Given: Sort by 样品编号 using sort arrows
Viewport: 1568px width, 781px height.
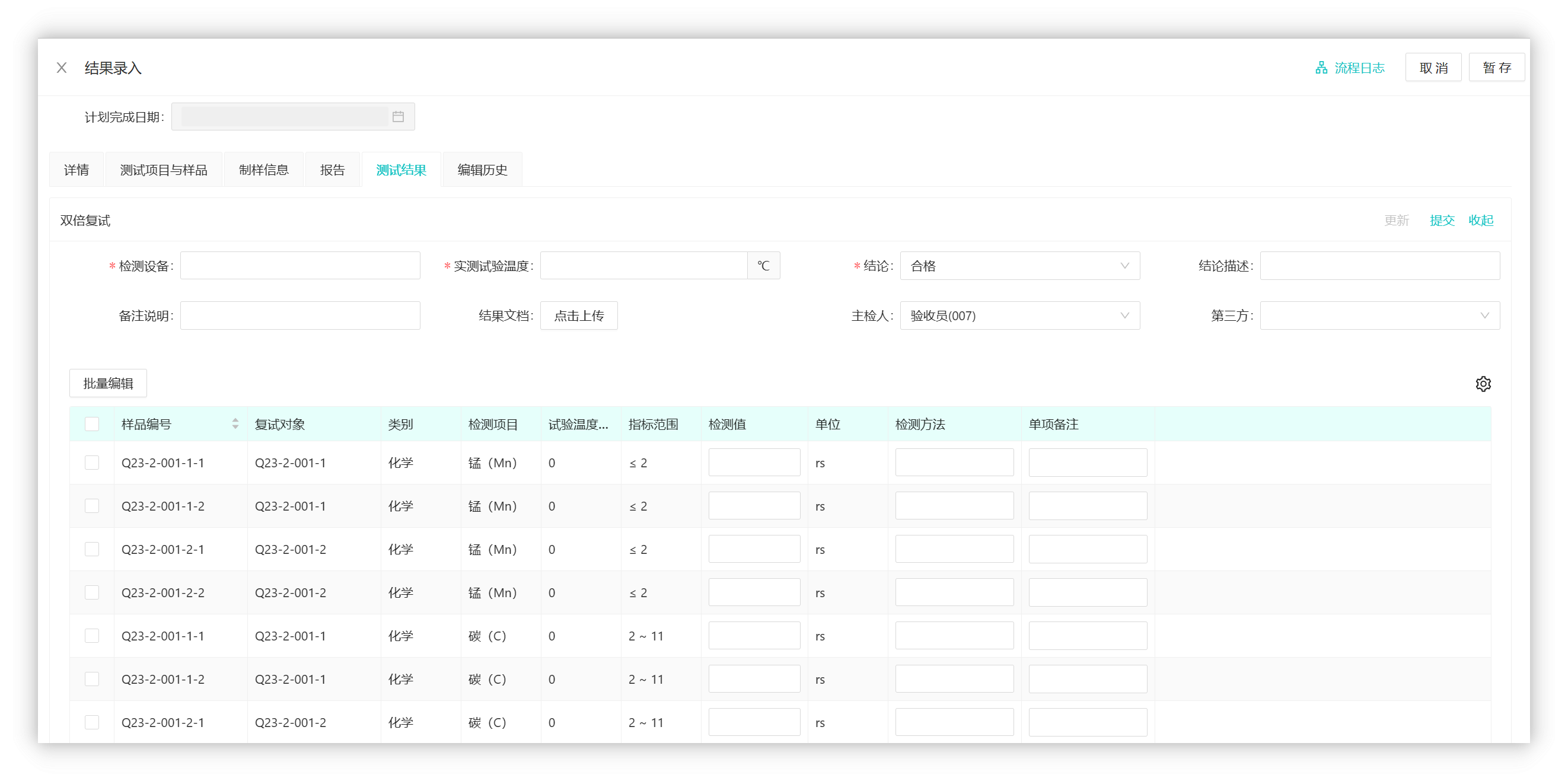Looking at the screenshot, I should pos(235,423).
